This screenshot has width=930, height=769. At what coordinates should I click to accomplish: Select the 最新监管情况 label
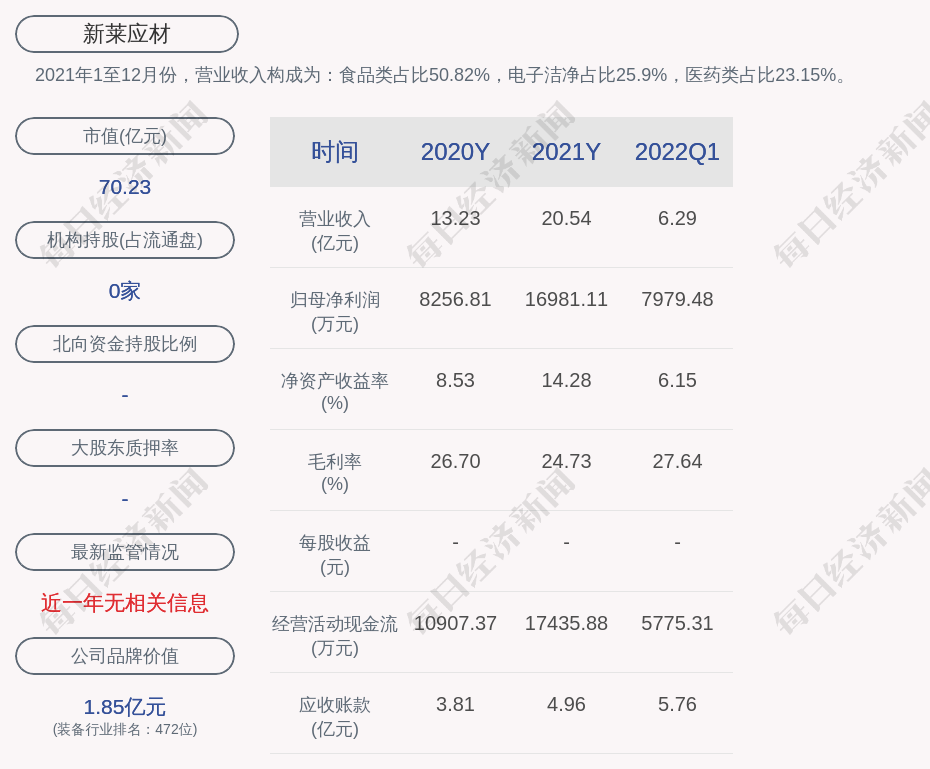click(125, 552)
